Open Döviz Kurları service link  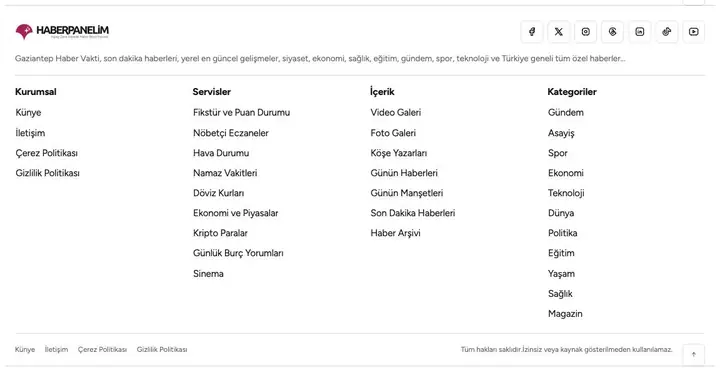coord(219,193)
